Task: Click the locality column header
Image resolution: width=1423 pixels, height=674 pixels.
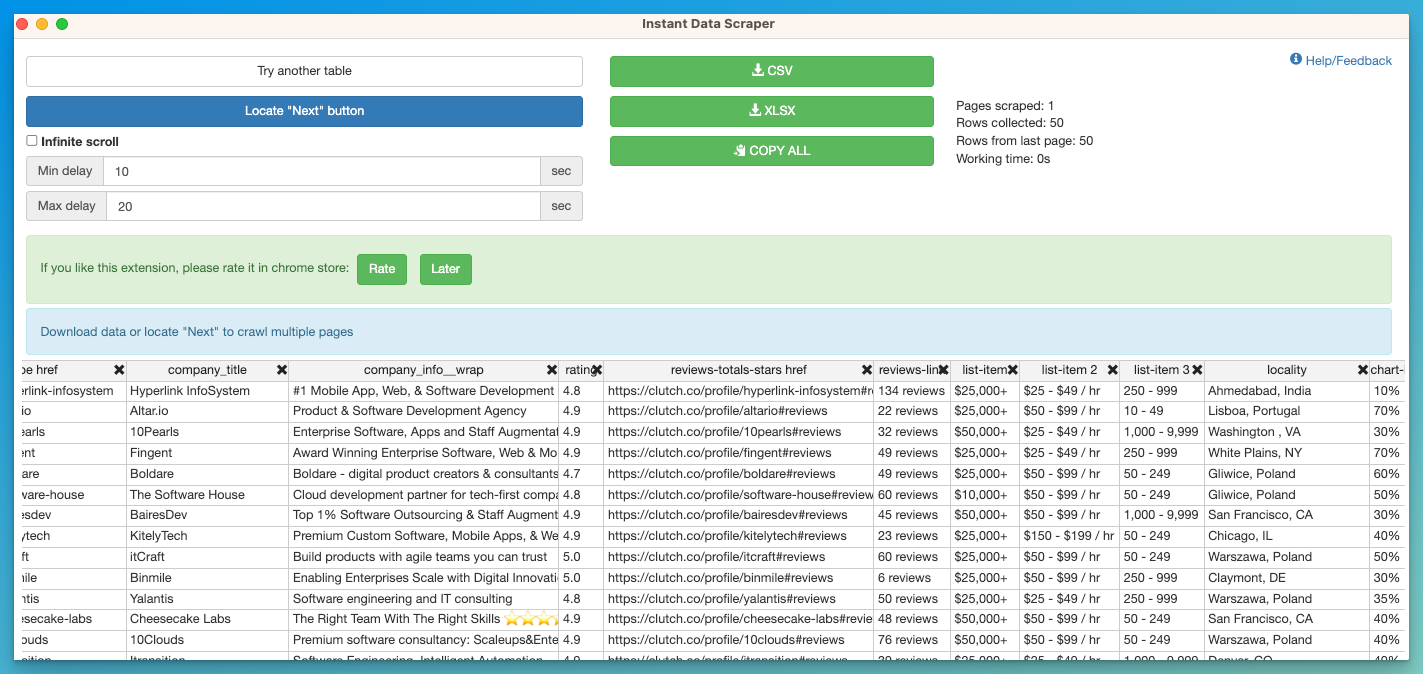Action: (1286, 370)
